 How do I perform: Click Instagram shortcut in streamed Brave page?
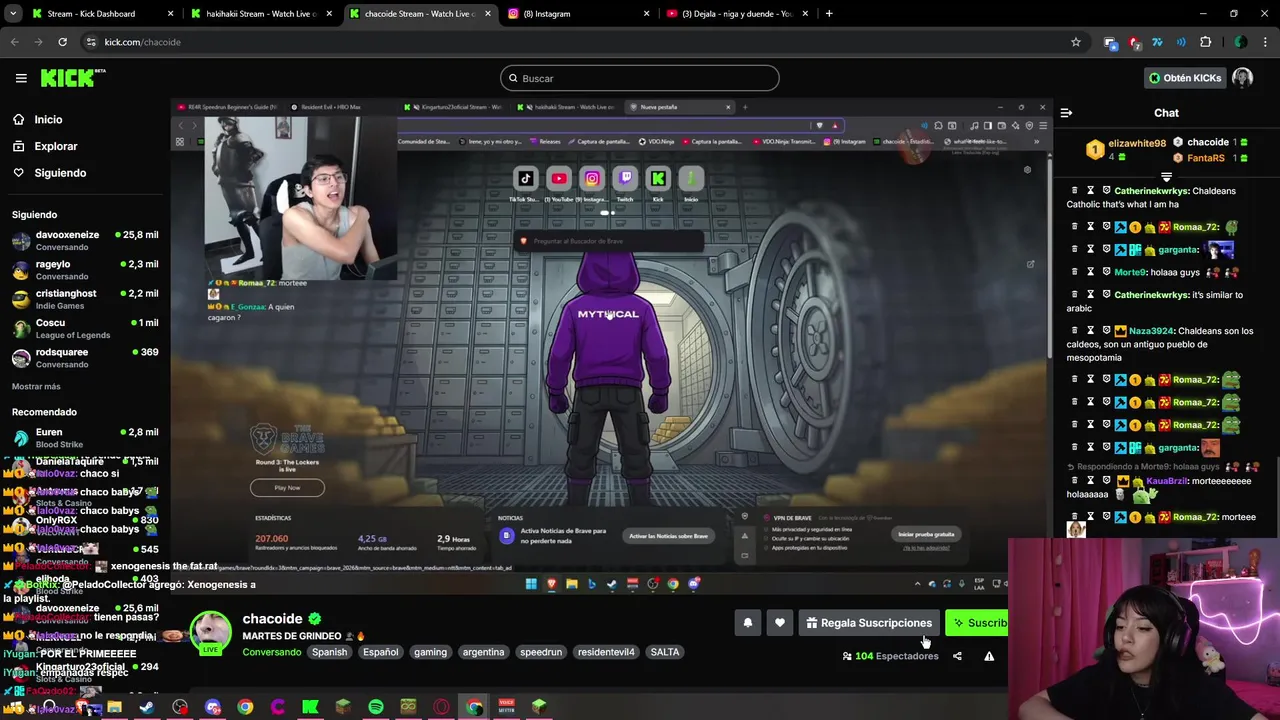tap(592, 179)
